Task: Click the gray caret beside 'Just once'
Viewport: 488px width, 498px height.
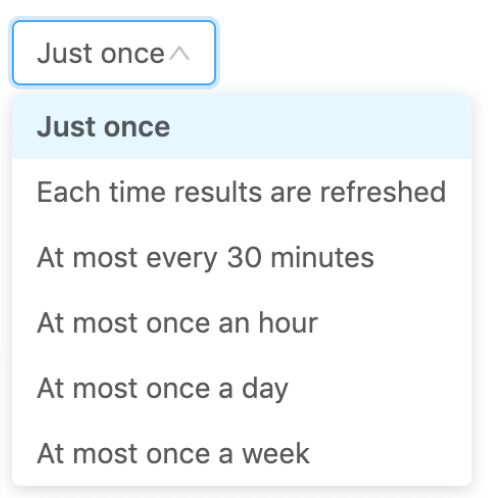Action: coord(179,53)
